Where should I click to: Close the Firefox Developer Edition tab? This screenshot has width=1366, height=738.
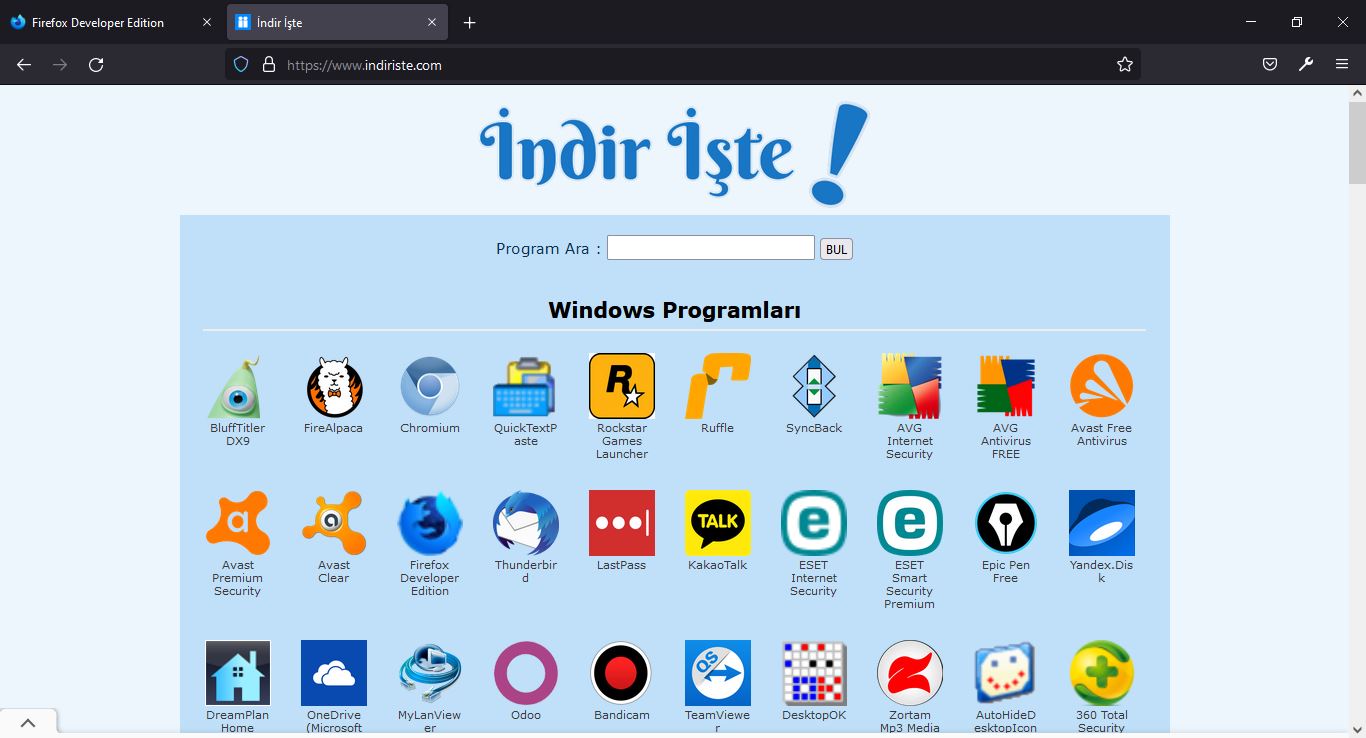click(x=207, y=22)
